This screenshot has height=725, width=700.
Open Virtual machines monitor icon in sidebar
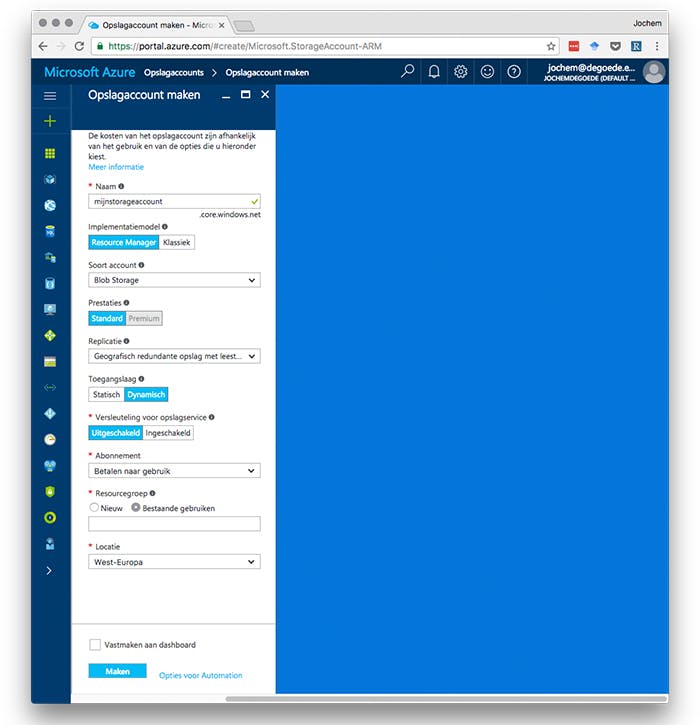50,309
